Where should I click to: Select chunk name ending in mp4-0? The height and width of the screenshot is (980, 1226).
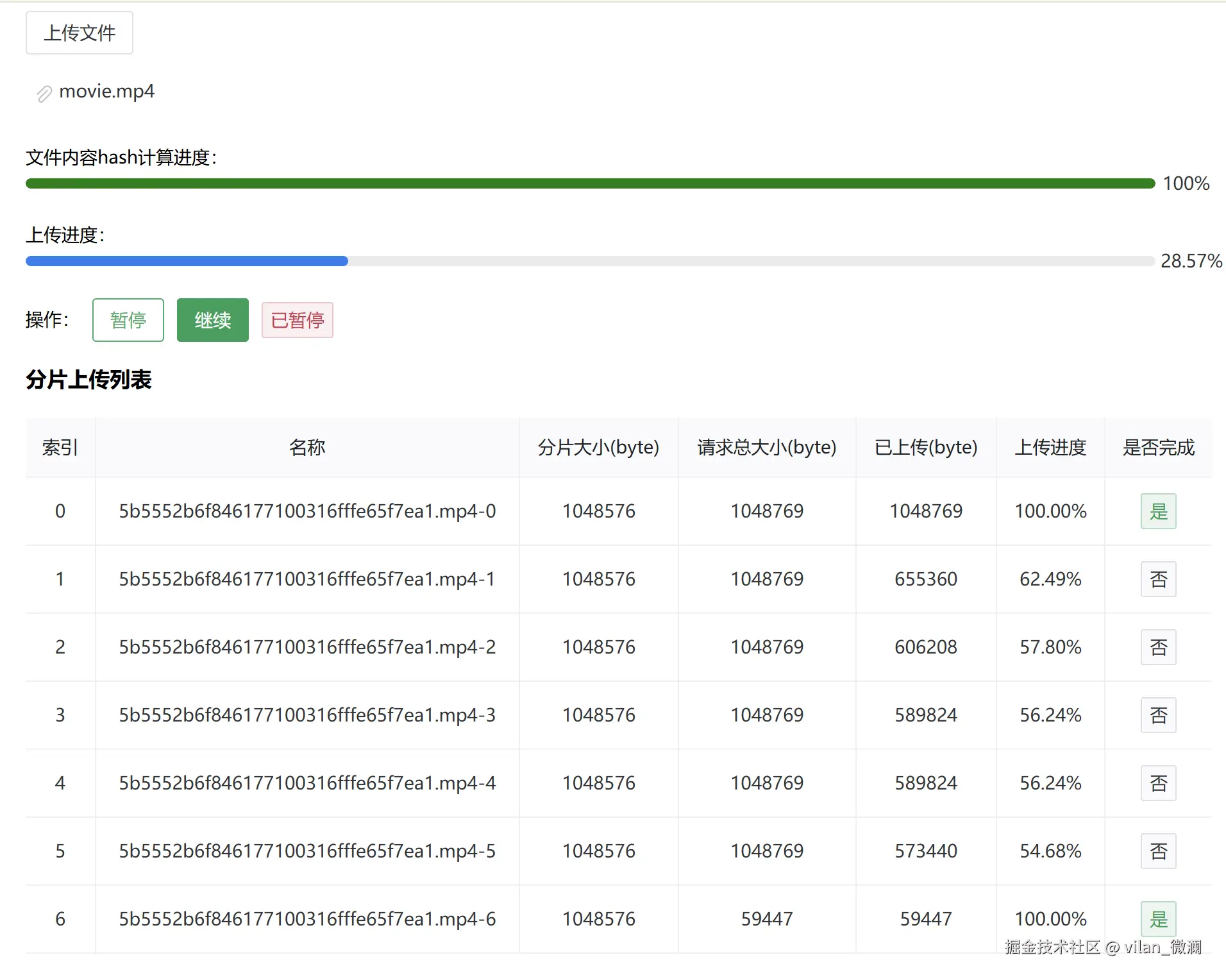pos(307,511)
